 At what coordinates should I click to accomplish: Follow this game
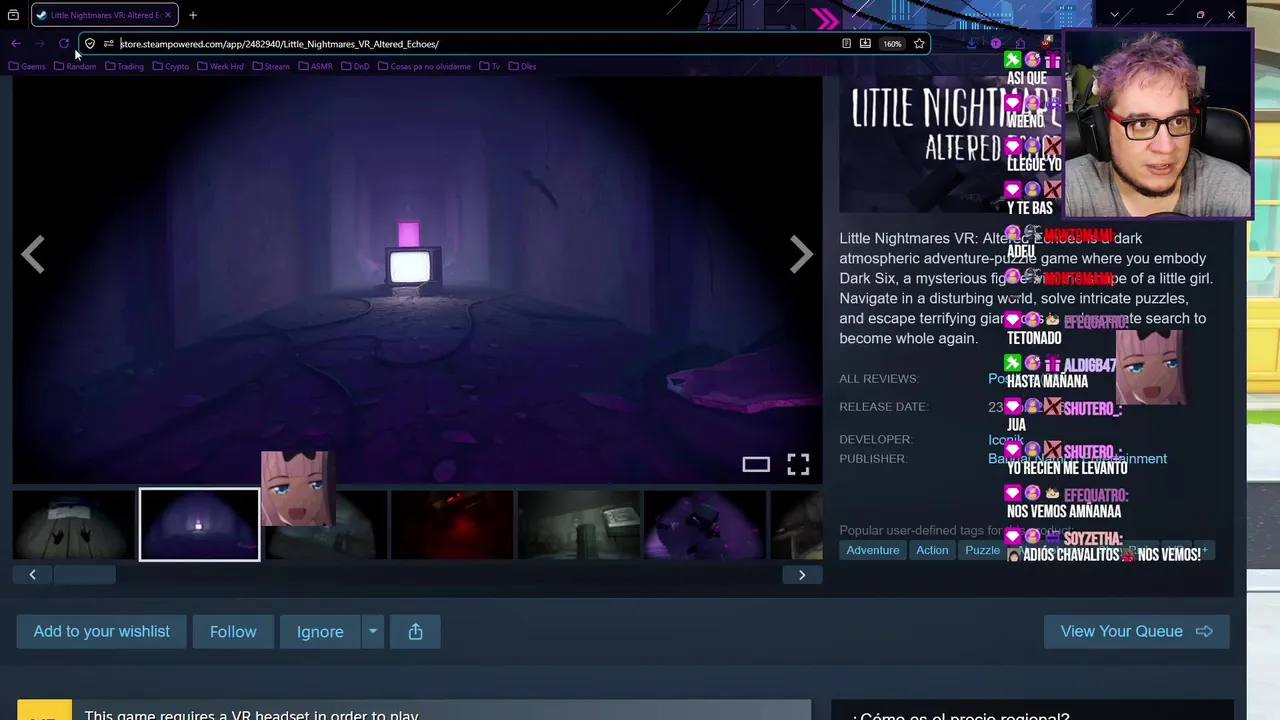(x=233, y=632)
